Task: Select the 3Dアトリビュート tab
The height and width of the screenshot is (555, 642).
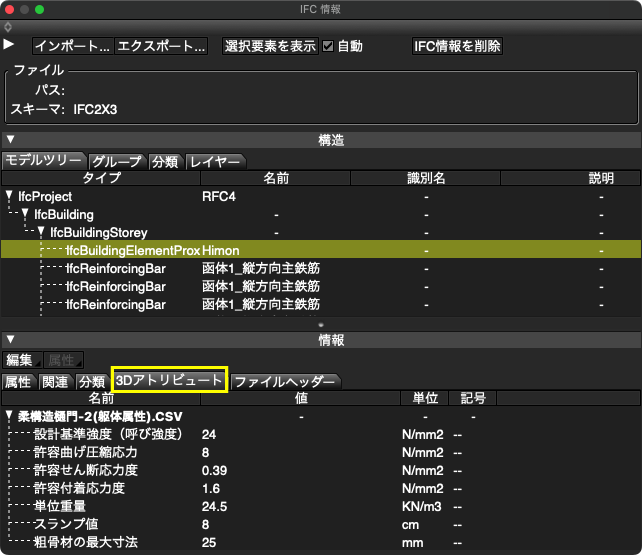Action: click(x=169, y=380)
